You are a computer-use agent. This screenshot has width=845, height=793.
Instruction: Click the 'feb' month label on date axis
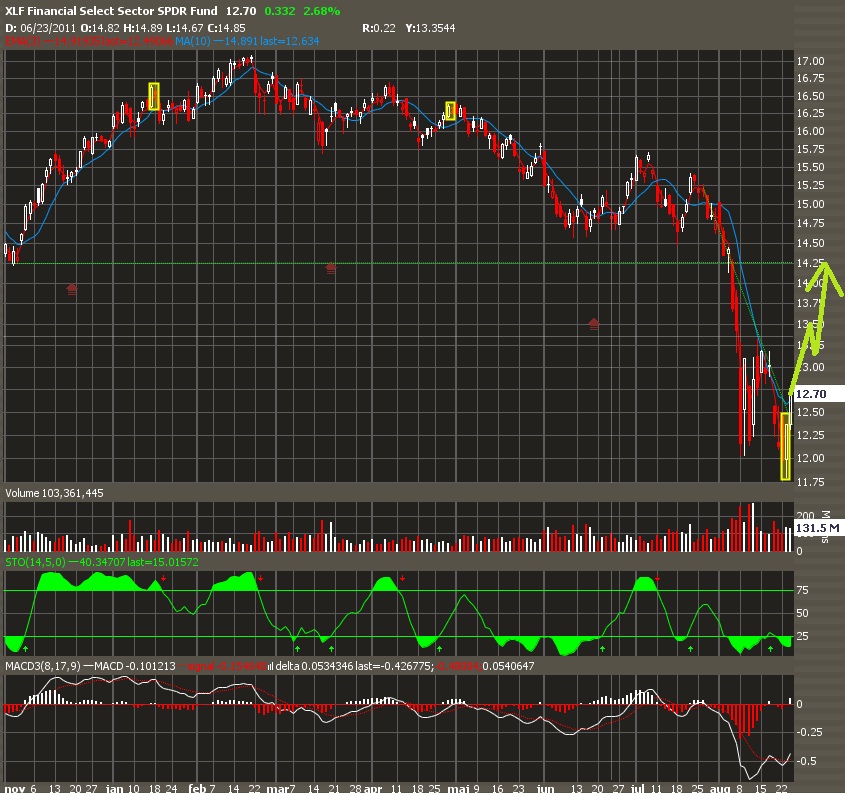point(197,788)
